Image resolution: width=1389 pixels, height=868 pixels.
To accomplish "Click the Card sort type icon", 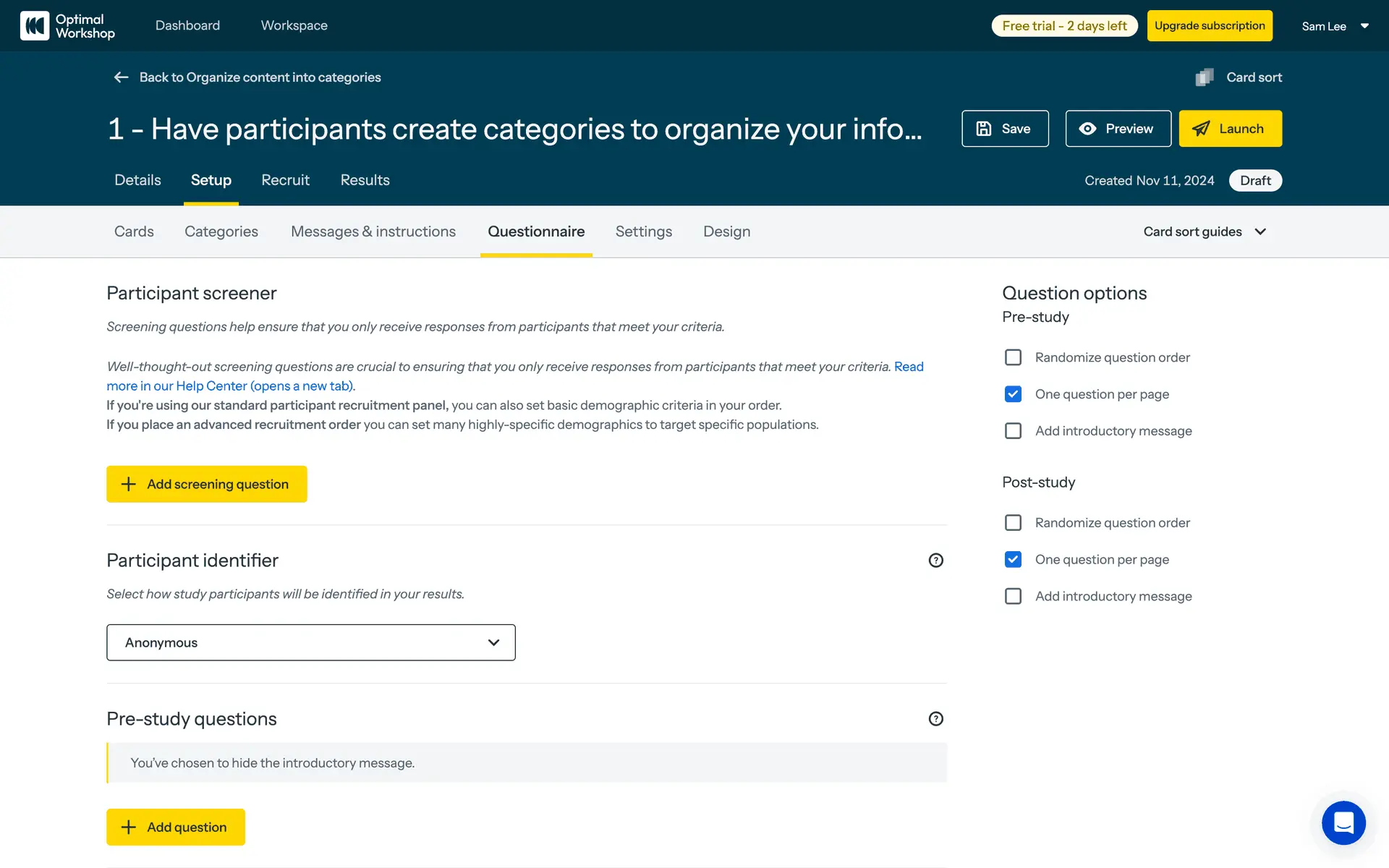I will pyautogui.click(x=1205, y=77).
